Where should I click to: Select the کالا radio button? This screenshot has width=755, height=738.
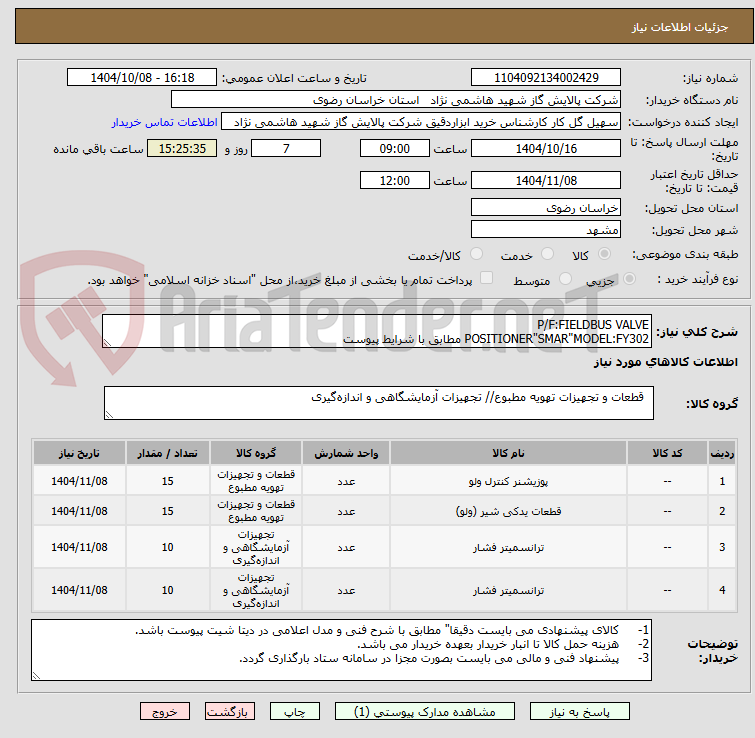tap(604, 254)
